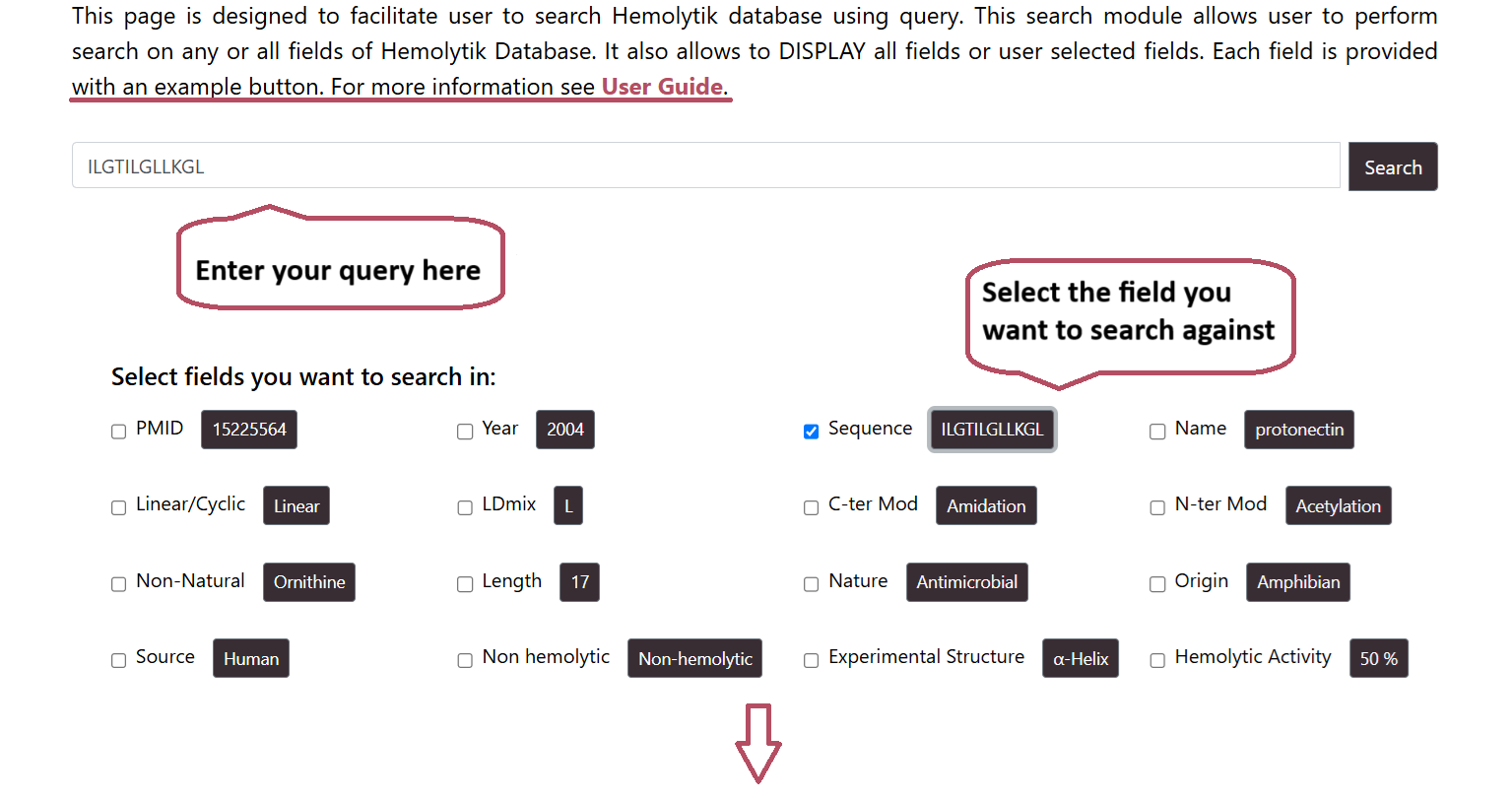Screen dimensions: 1512x800
Task: Click the Search button
Action: click(1393, 166)
